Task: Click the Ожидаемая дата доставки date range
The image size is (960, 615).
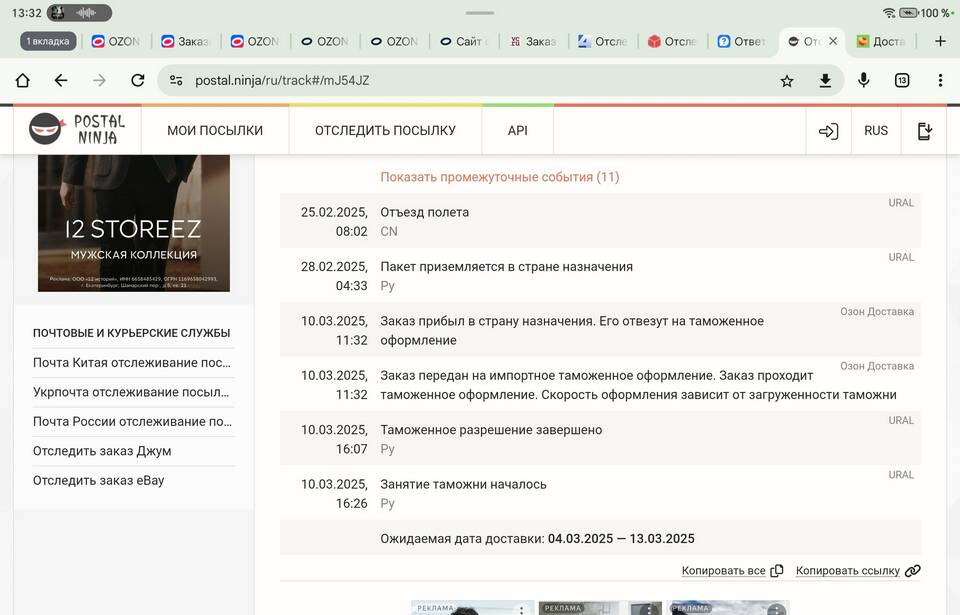Action: coord(621,538)
